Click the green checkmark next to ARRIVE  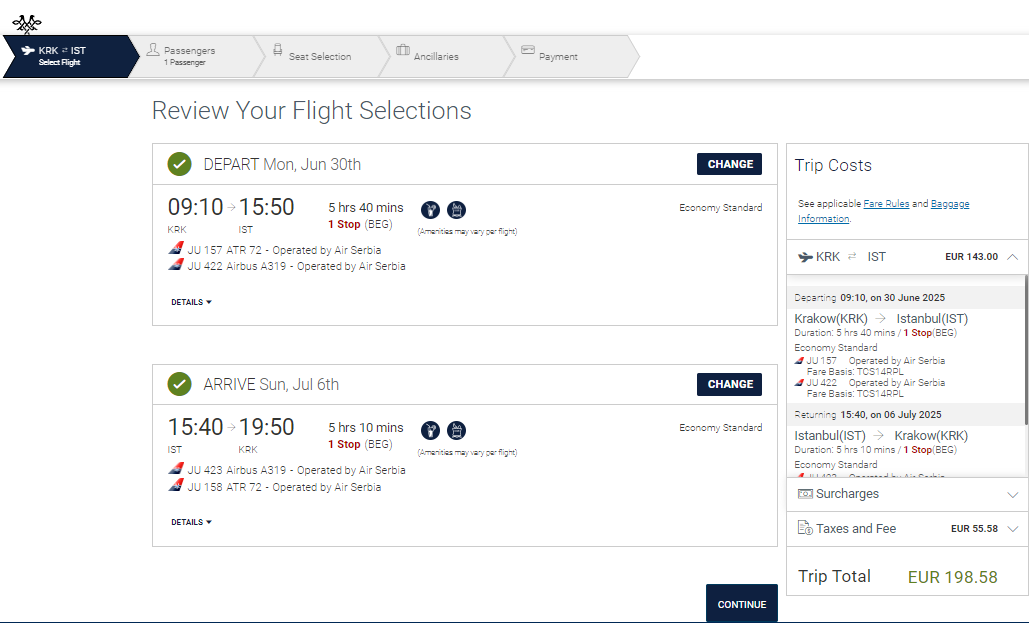tap(179, 384)
